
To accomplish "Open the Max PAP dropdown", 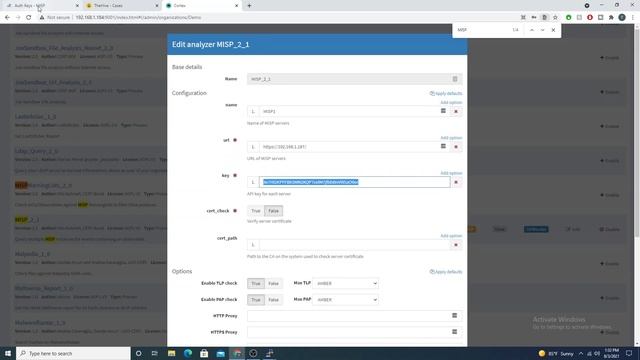I will point(346,300).
